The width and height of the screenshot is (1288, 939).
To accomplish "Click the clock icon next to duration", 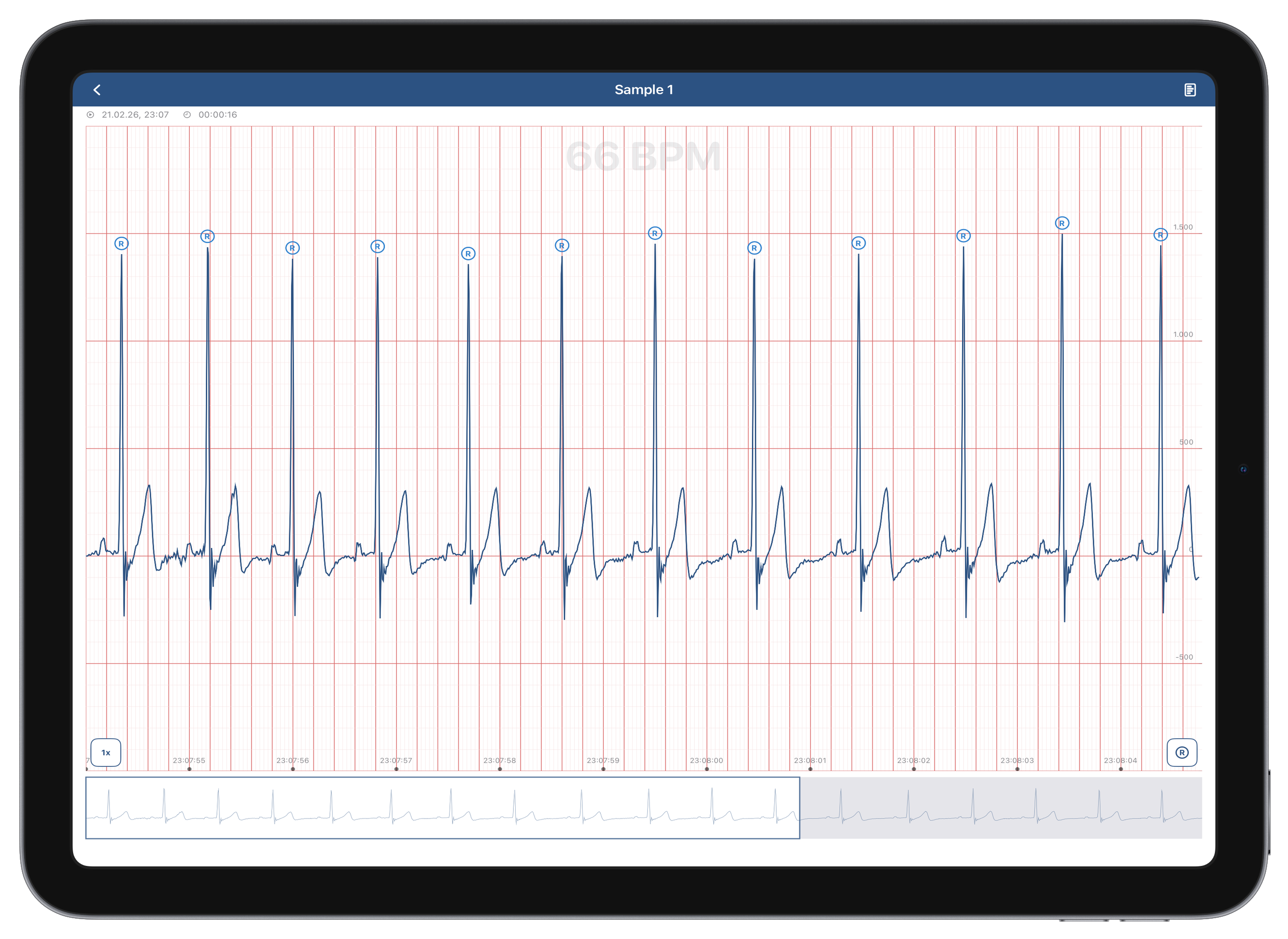I will click(x=188, y=114).
